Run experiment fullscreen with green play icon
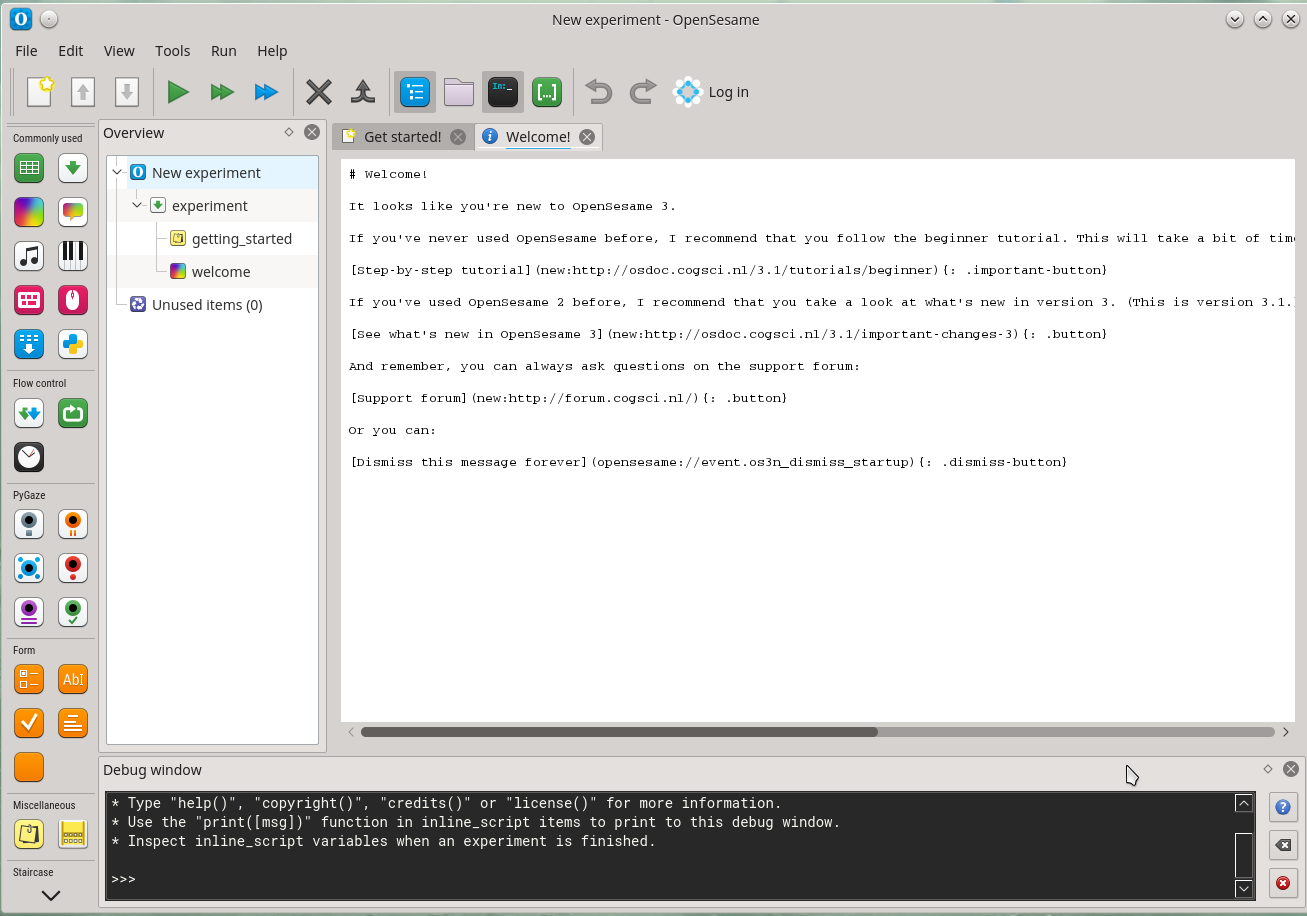 coord(178,92)
